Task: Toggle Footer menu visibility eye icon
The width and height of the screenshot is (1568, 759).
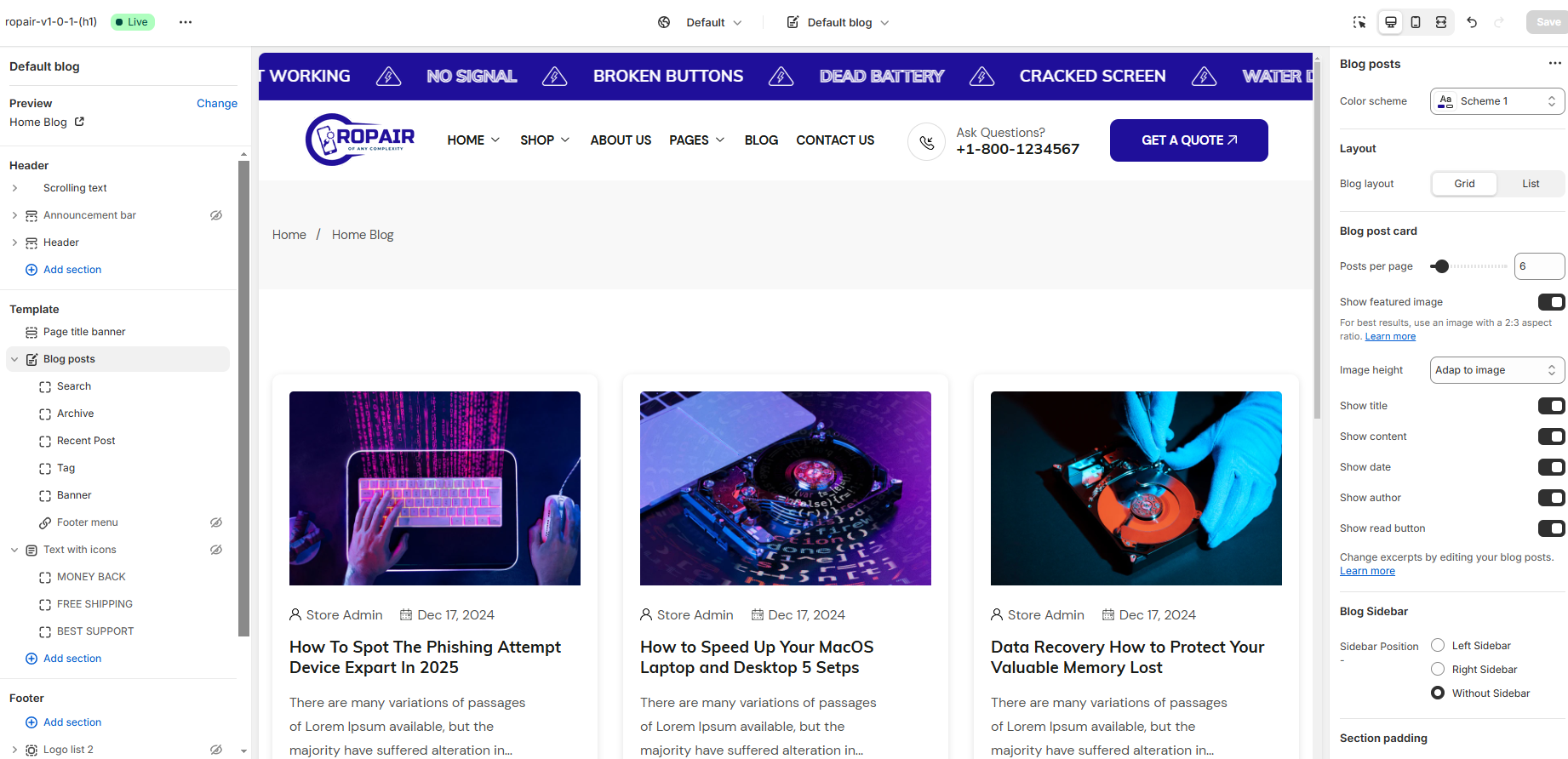Action: coord(216,522)
